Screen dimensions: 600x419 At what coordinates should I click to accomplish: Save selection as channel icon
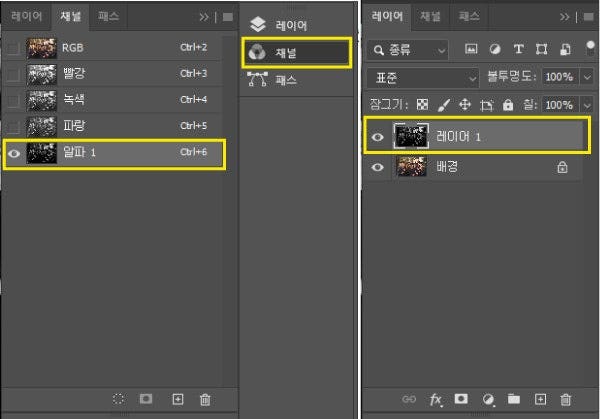(146, 399)
